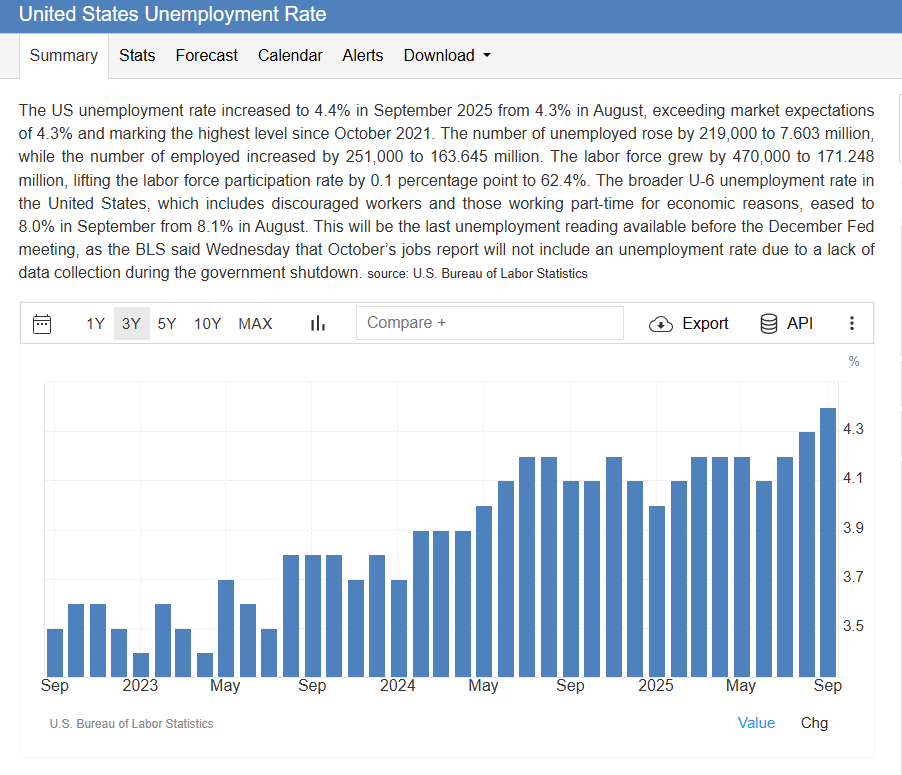Select the 10Y time range
This screenshot has height=775, width=902.
pyautogui.click(x=207, y=324)
